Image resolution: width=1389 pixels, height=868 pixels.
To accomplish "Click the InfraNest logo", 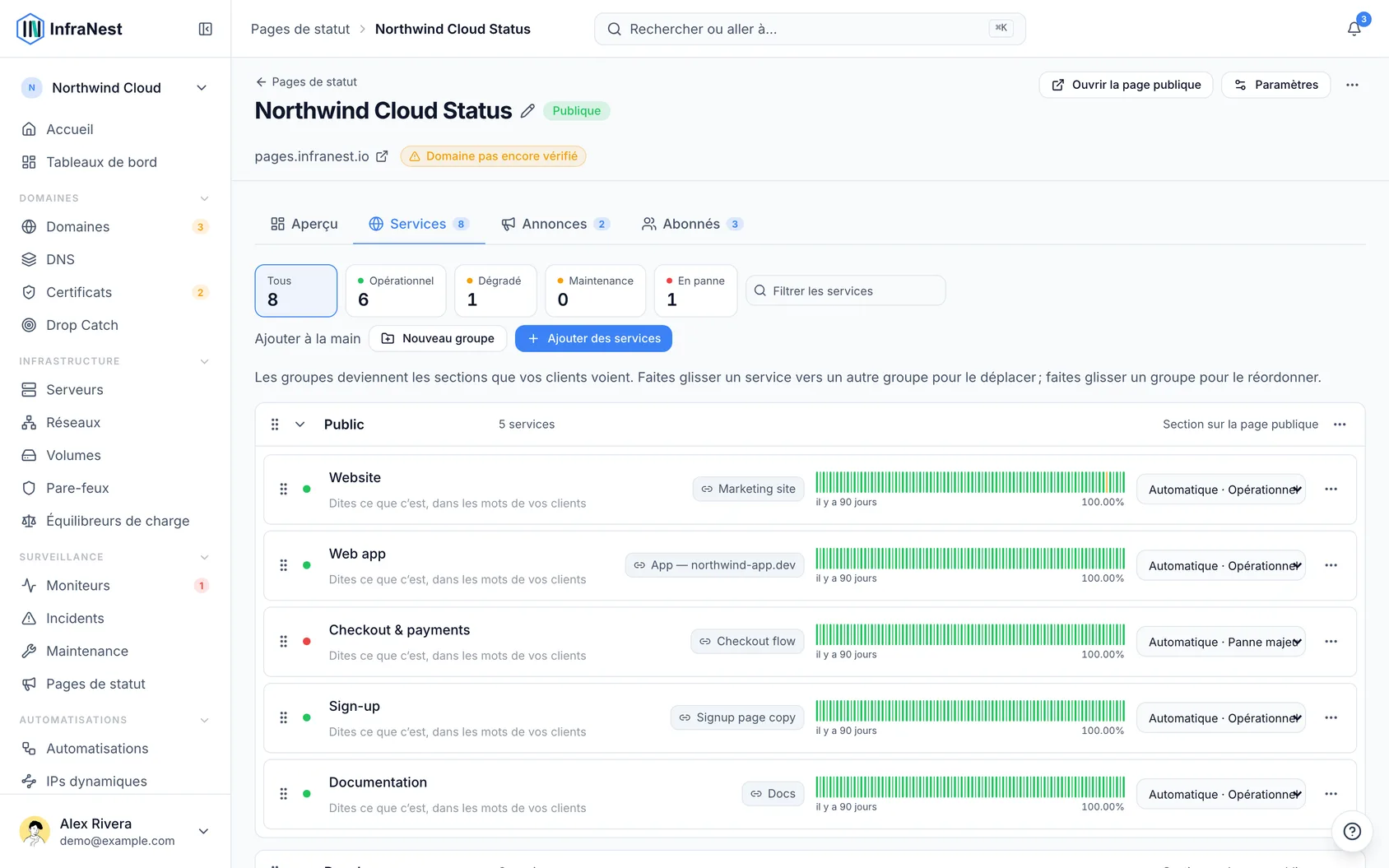I will tap(69, 29).
